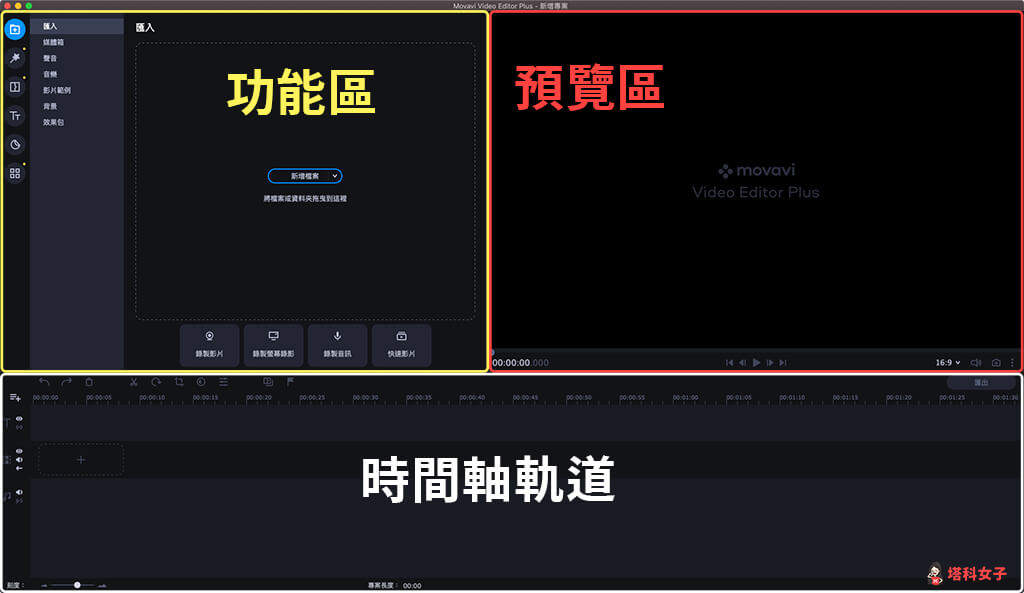This screenshot has height=593, width=1024.
Task: Click the undo arrow icon
Action: [x=44, y=382]
